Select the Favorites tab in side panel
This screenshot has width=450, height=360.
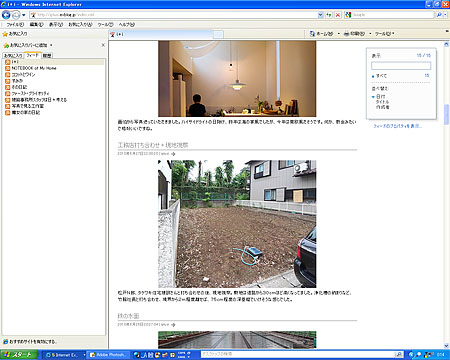pyautogui.click(x=13, y=56)
